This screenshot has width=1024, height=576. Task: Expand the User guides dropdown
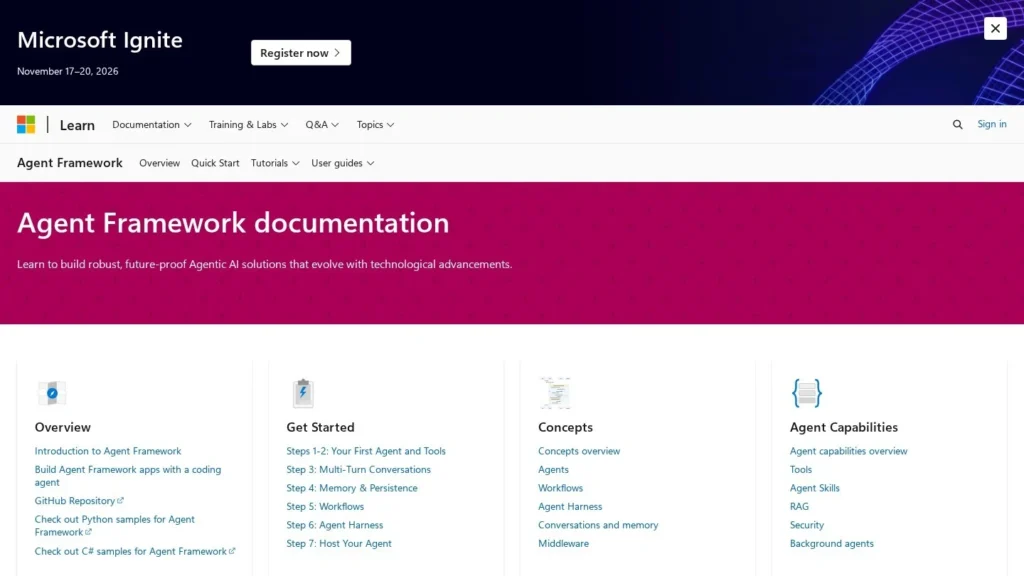(342, 163)
